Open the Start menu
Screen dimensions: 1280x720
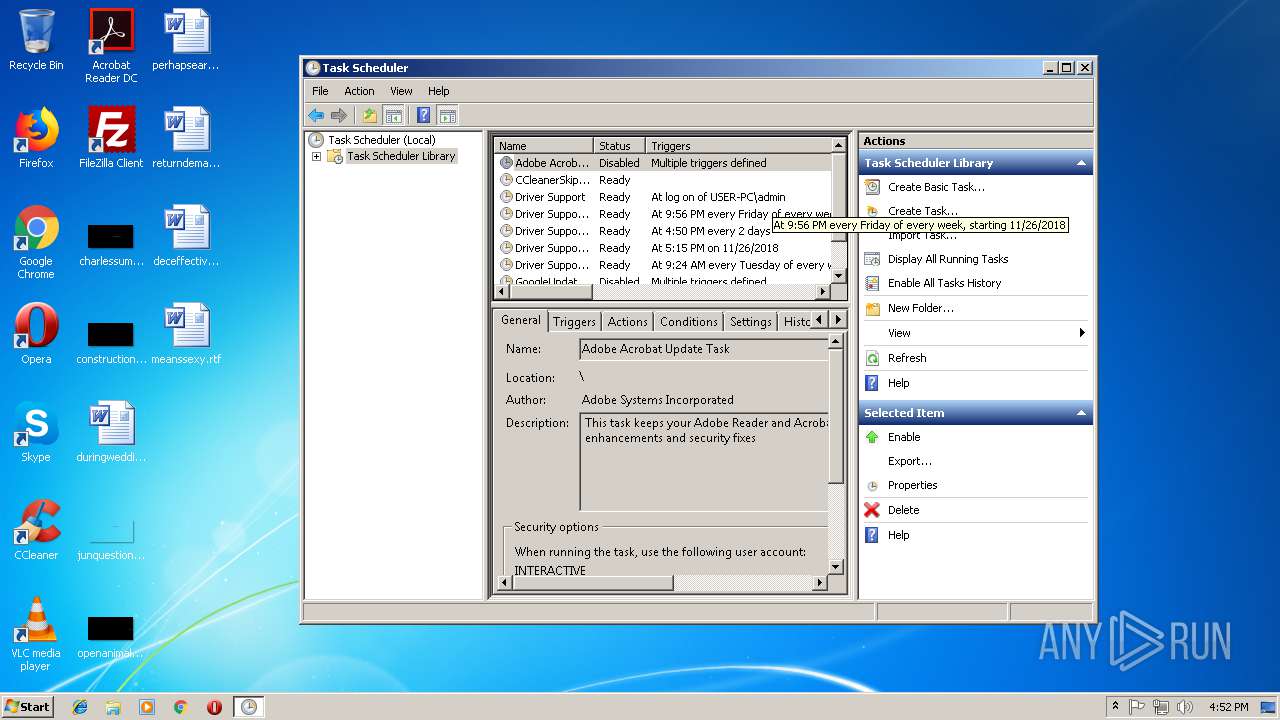pos(27,706)
